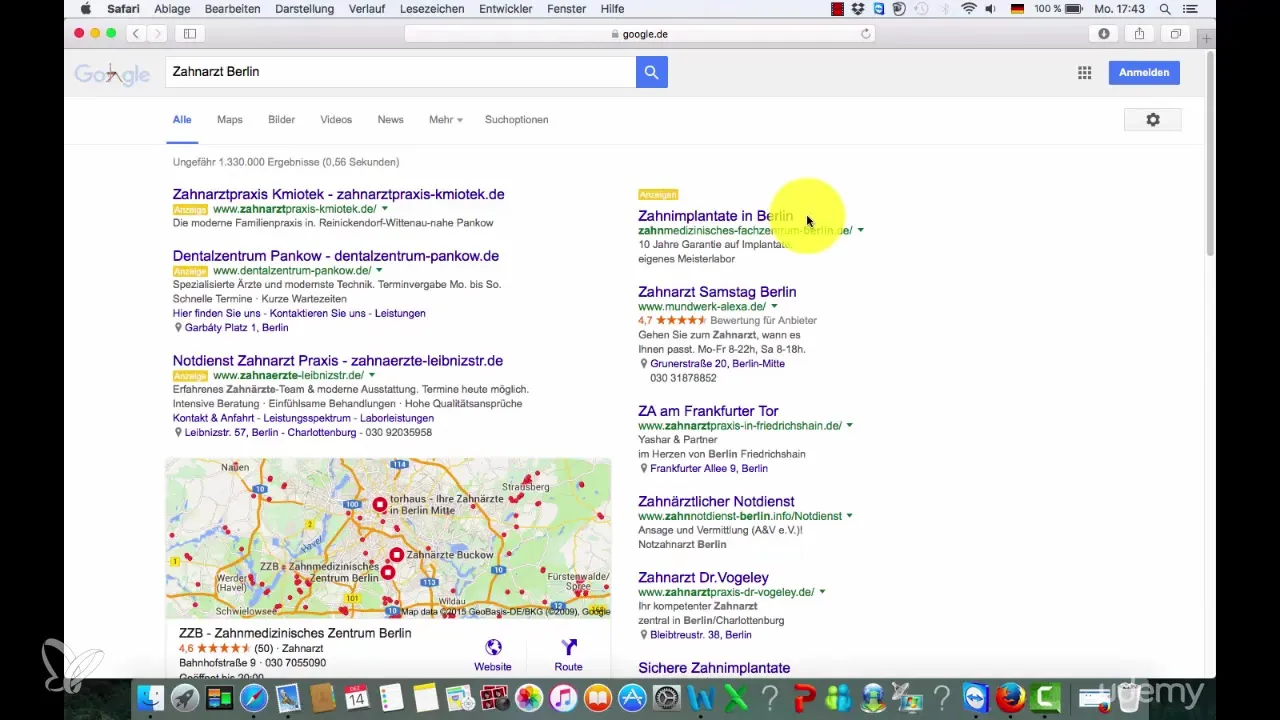Open Zahnarzt Dr.Vogeley ad link
Screen dimensions: 1280x720
[x=703, y=577]
